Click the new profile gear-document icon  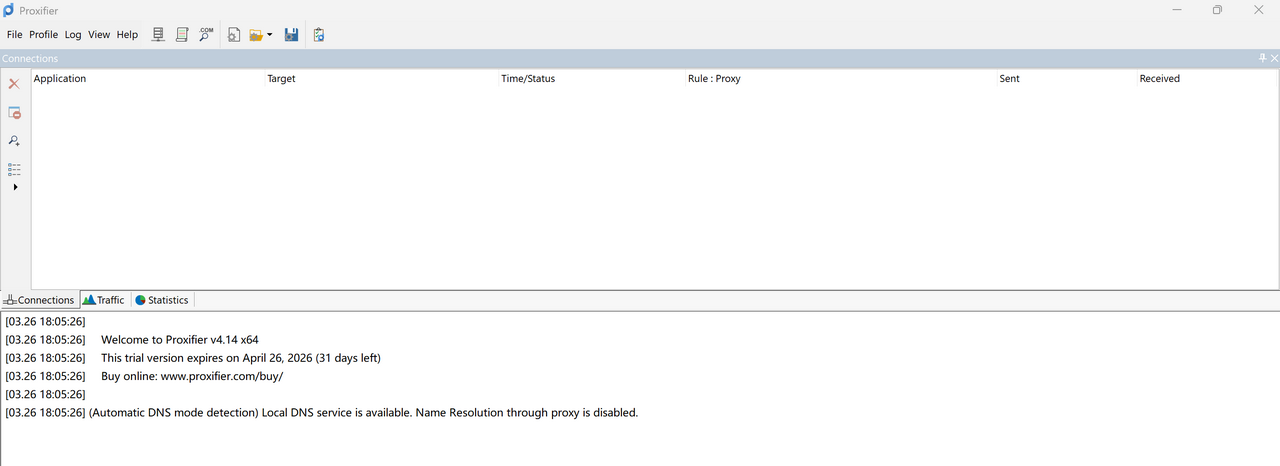pyautogui.click(x=234, y=35)
